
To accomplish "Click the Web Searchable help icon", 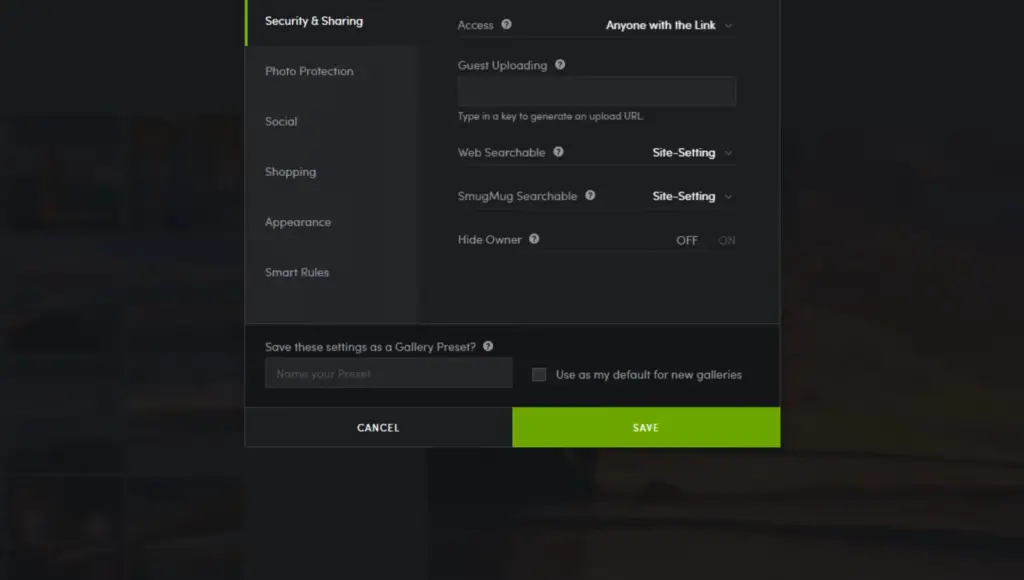I will click(558, 152).
